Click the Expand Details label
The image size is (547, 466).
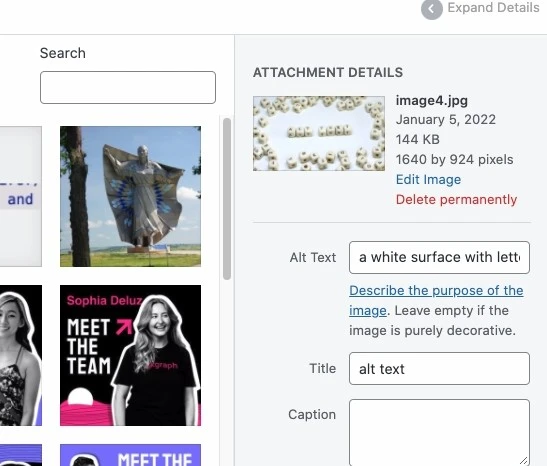(x=493, y=8)
